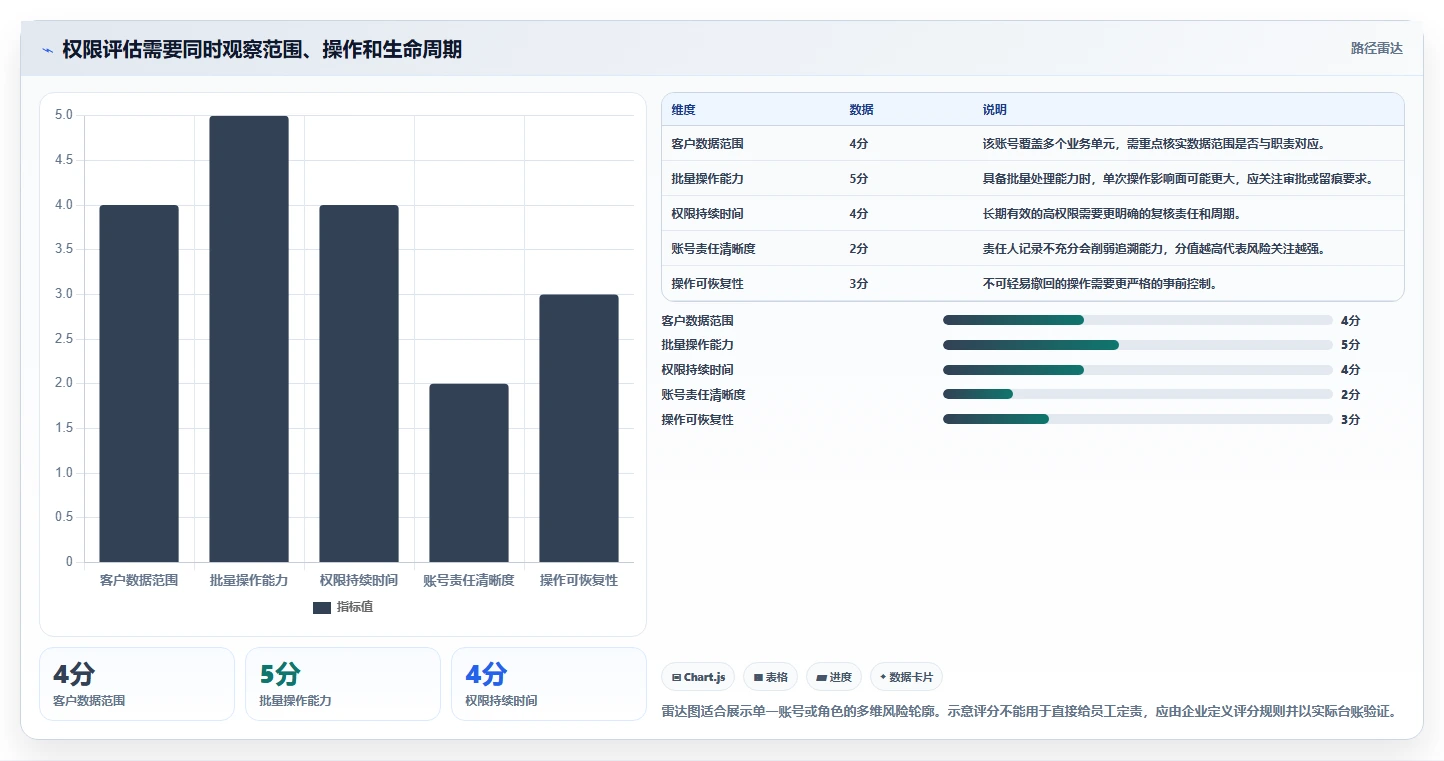Click the Chart.js chip

[698, 677]
